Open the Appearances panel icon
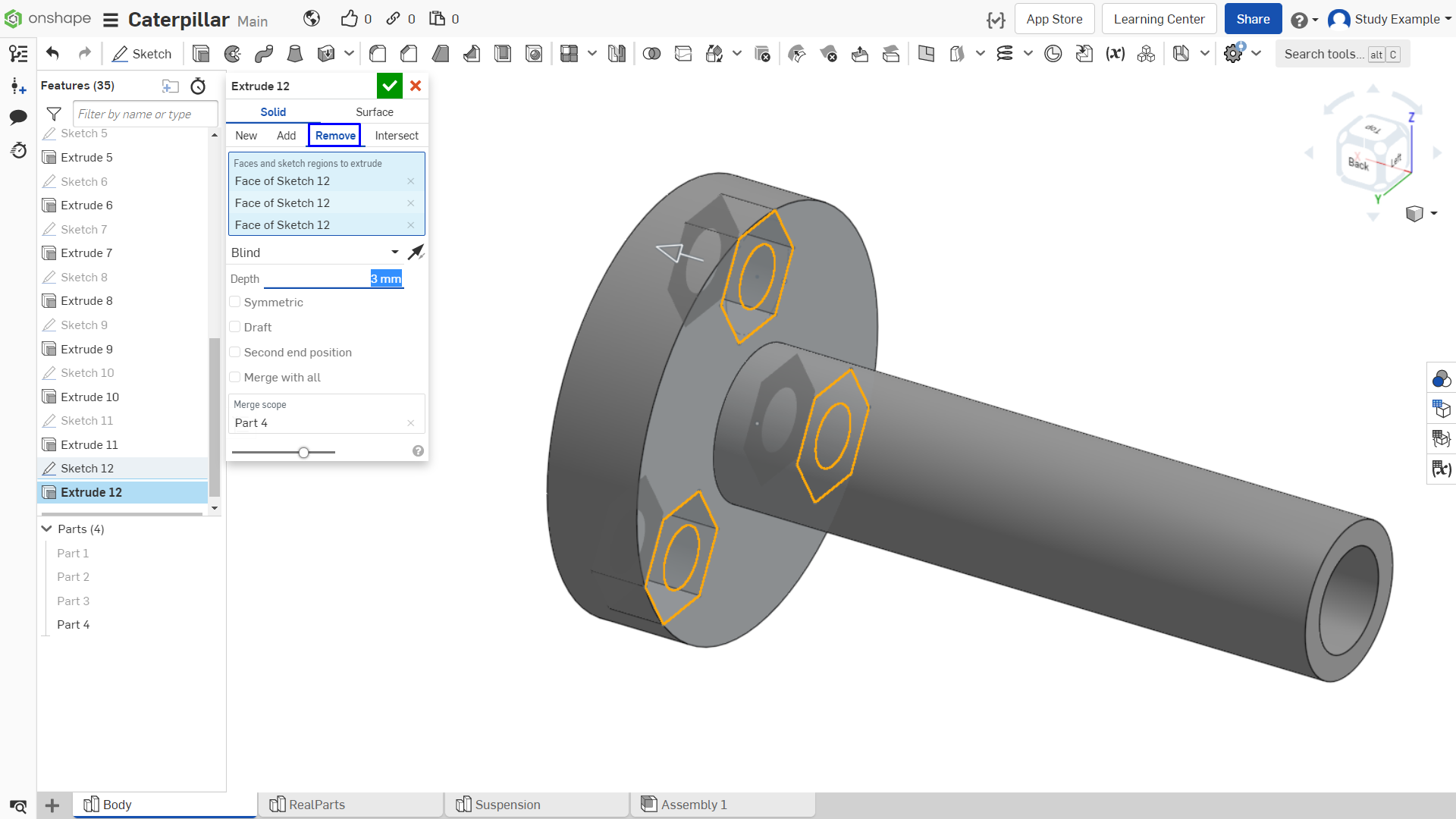1456x819 pixels. pos(1442,378)
